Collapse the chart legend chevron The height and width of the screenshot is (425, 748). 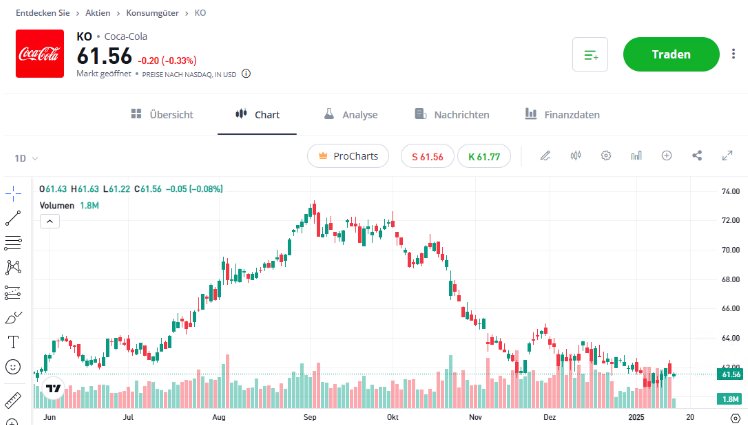50,221
